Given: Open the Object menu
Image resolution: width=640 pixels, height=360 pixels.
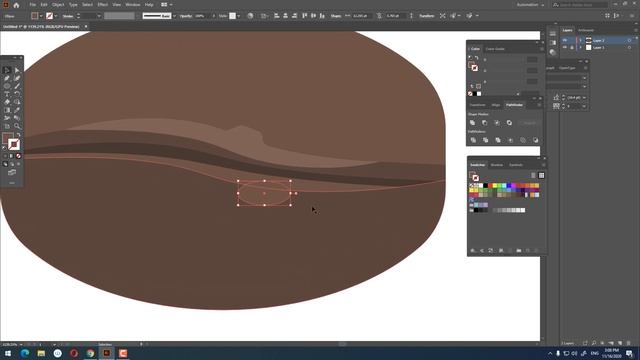Looking at the screenshot, I should 58,5.
